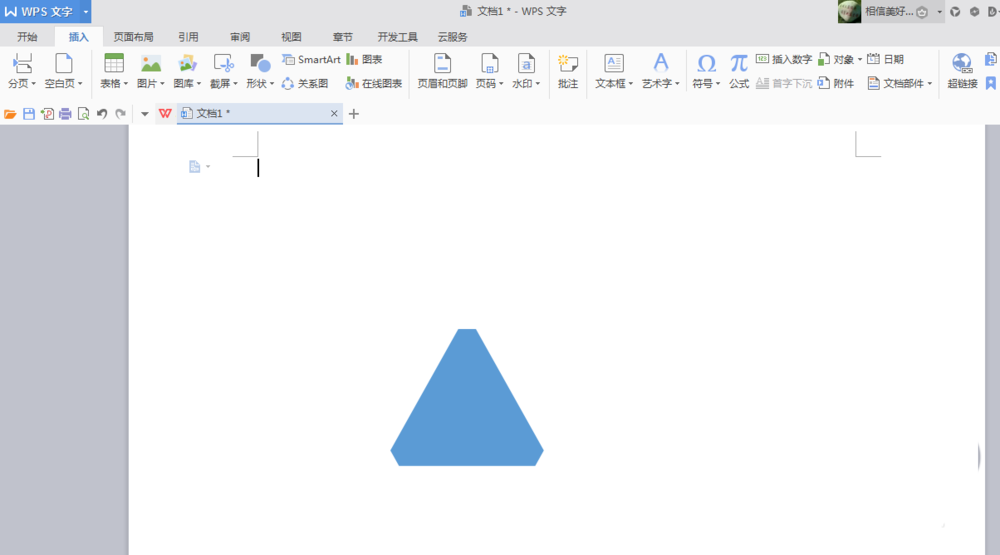Viewport: 1000px width, 555px height.
Task: Click 插入数字 insert number
Action: pos(784,59)
